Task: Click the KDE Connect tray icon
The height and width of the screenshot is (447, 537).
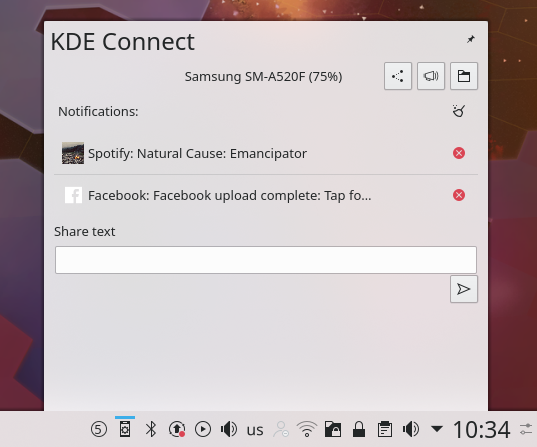Action: click(x=125, y=429)
